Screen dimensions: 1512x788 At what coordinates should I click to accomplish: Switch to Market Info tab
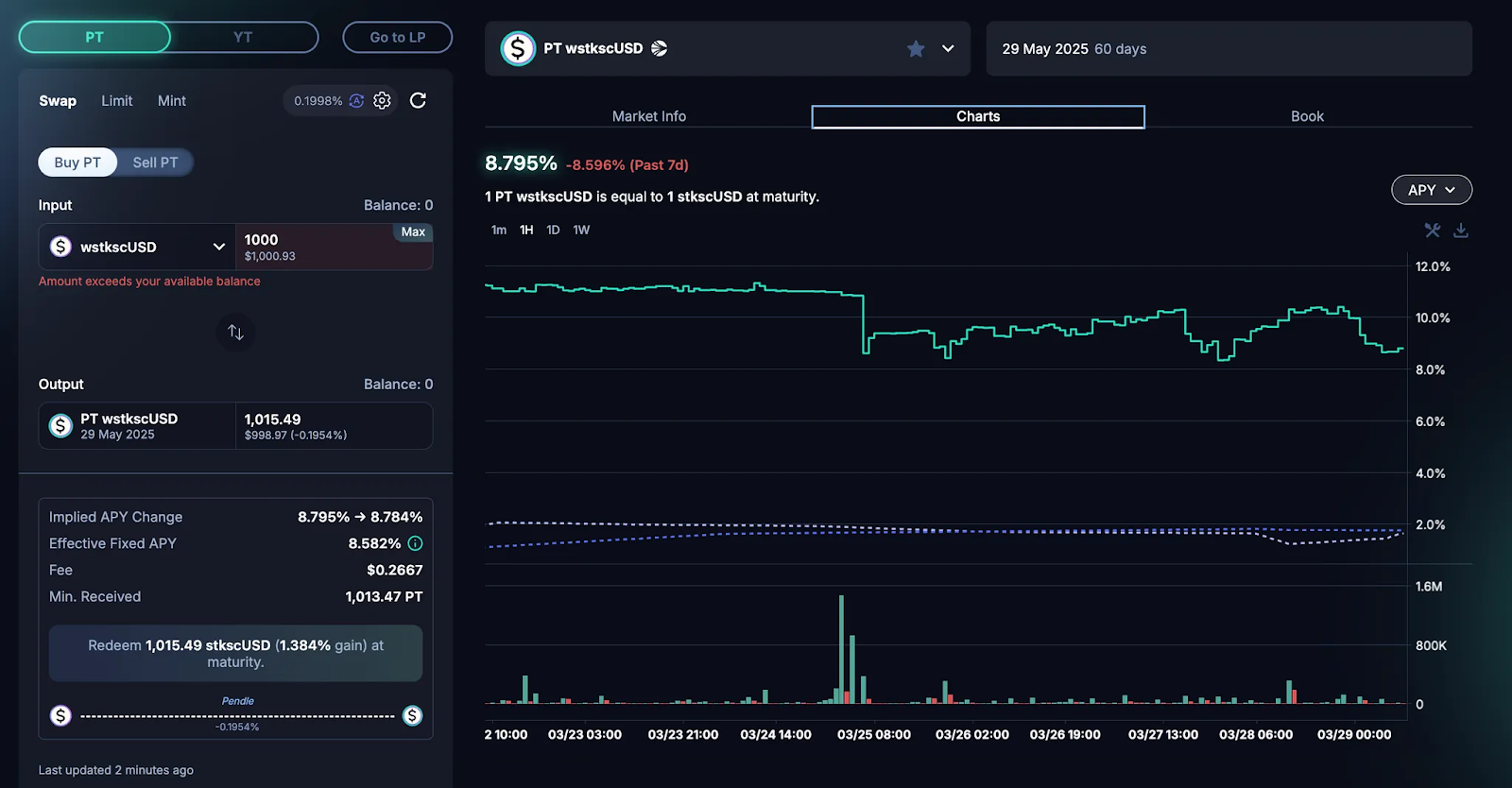click(649, 116)
